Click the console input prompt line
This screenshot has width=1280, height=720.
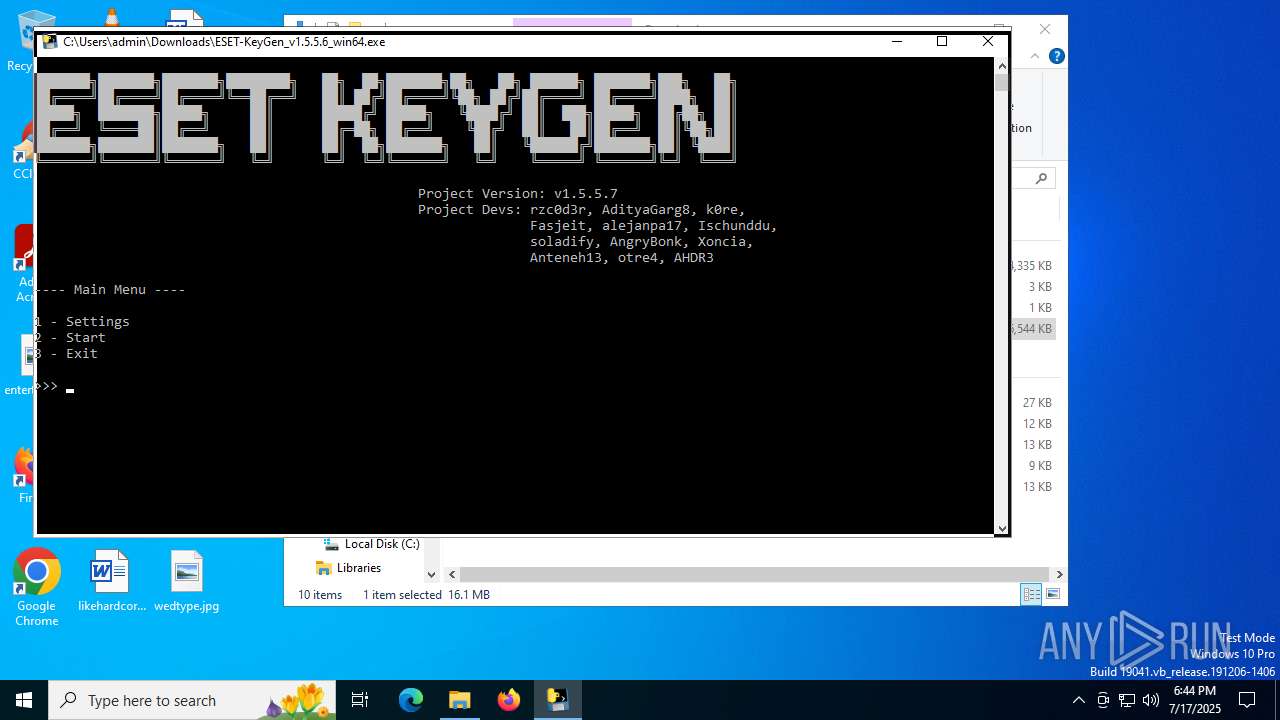[x=56, y=386]
